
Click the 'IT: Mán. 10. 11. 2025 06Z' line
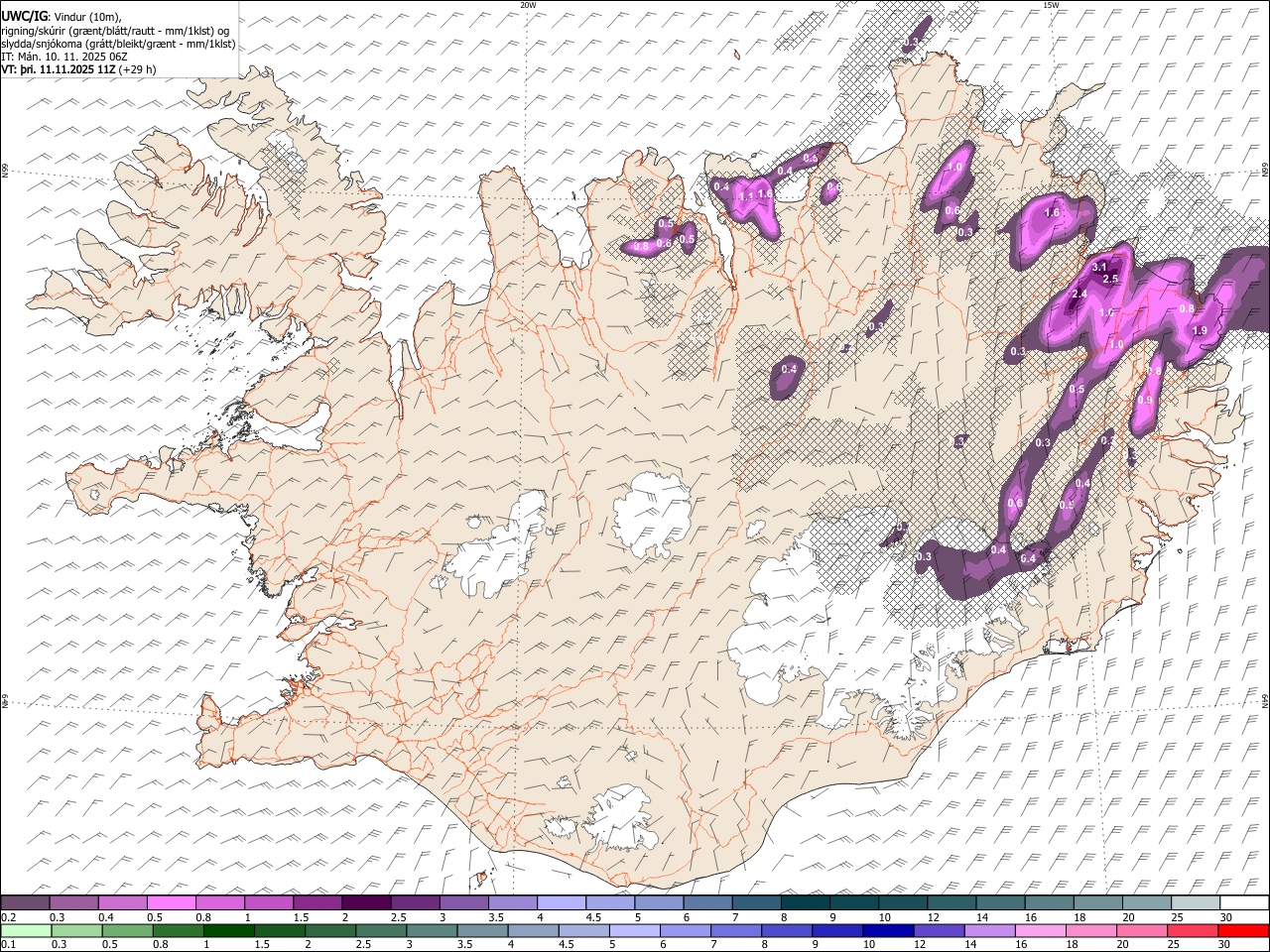63,57
